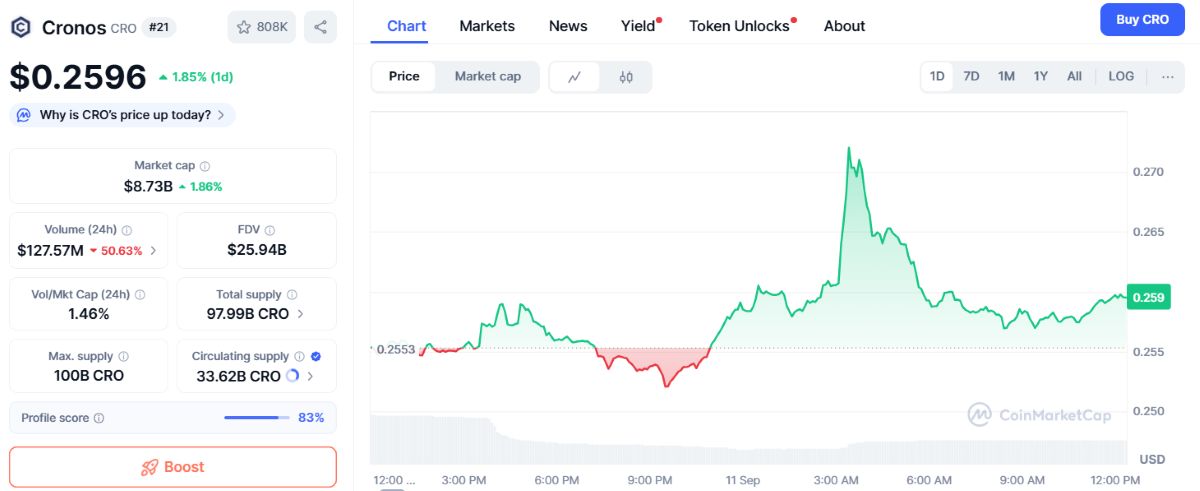Image resolution: width=1200 pixels, height=491 pixels.
Task: Open the Token Unlocks tab
Action: [x=740, y=26]
